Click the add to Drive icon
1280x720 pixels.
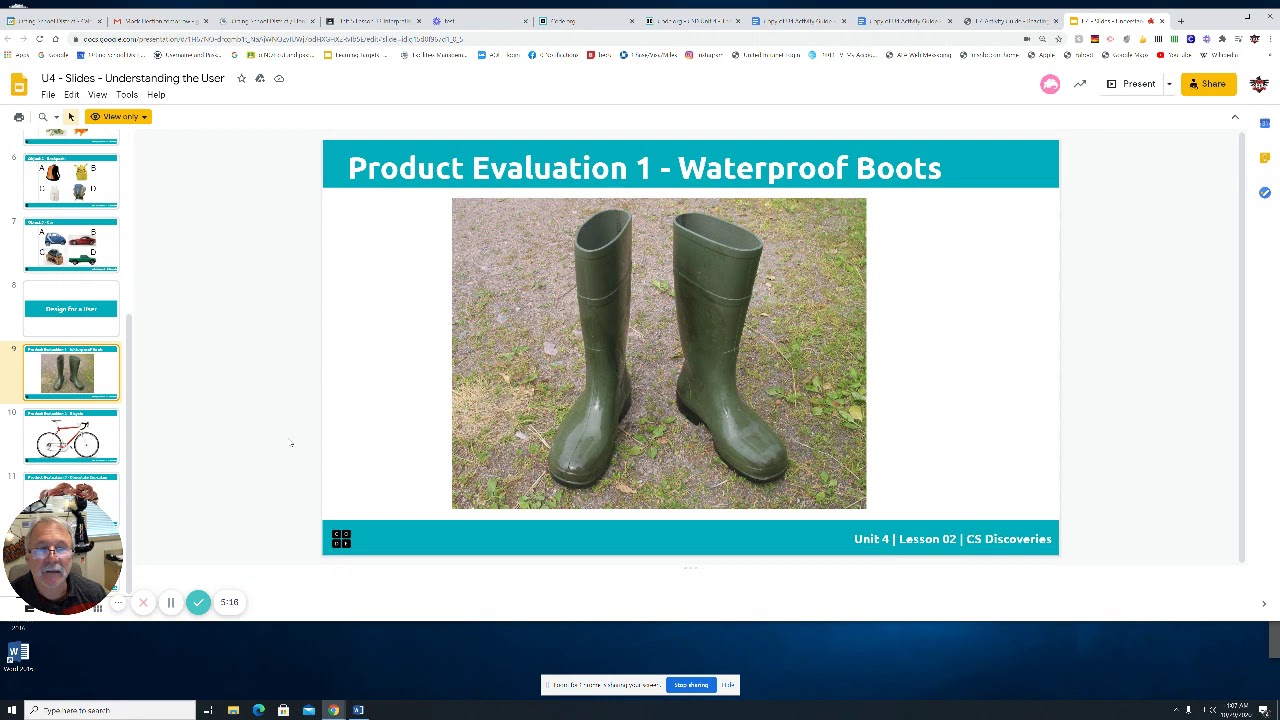260,78
